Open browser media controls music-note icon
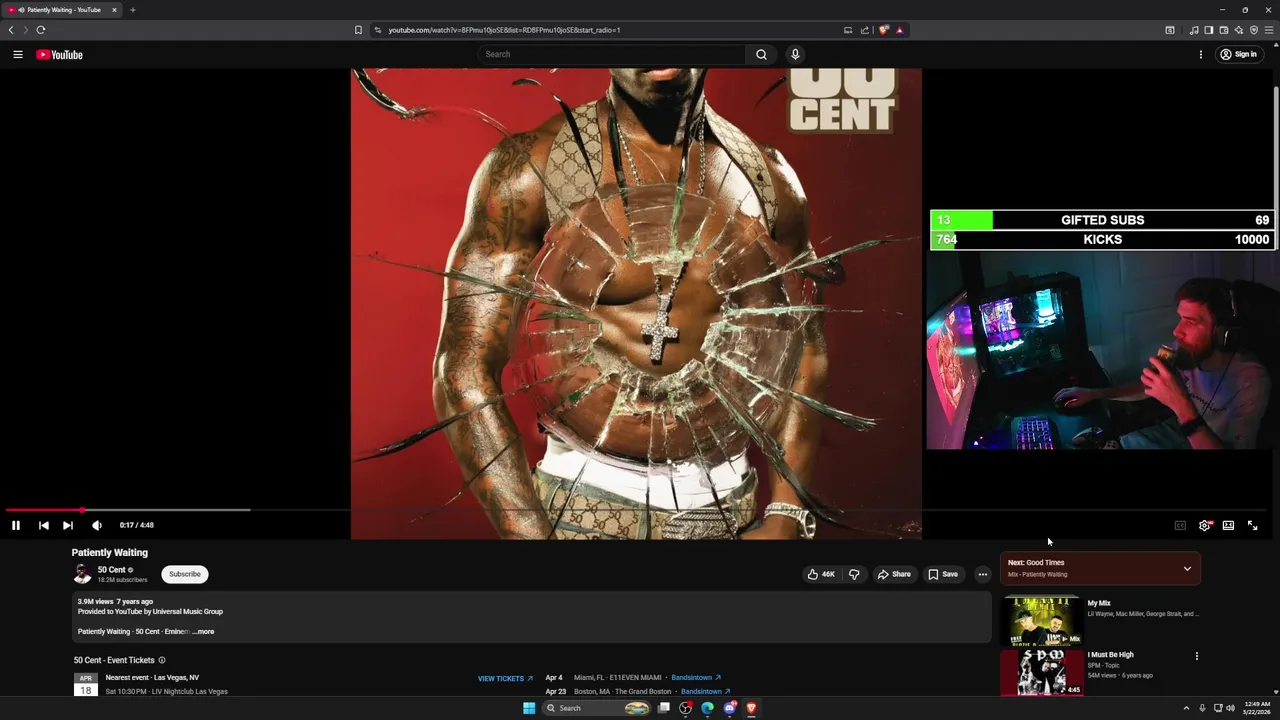Viewport: 1280px width, 720px height. pyautogui.click(x=1194, y=30)
